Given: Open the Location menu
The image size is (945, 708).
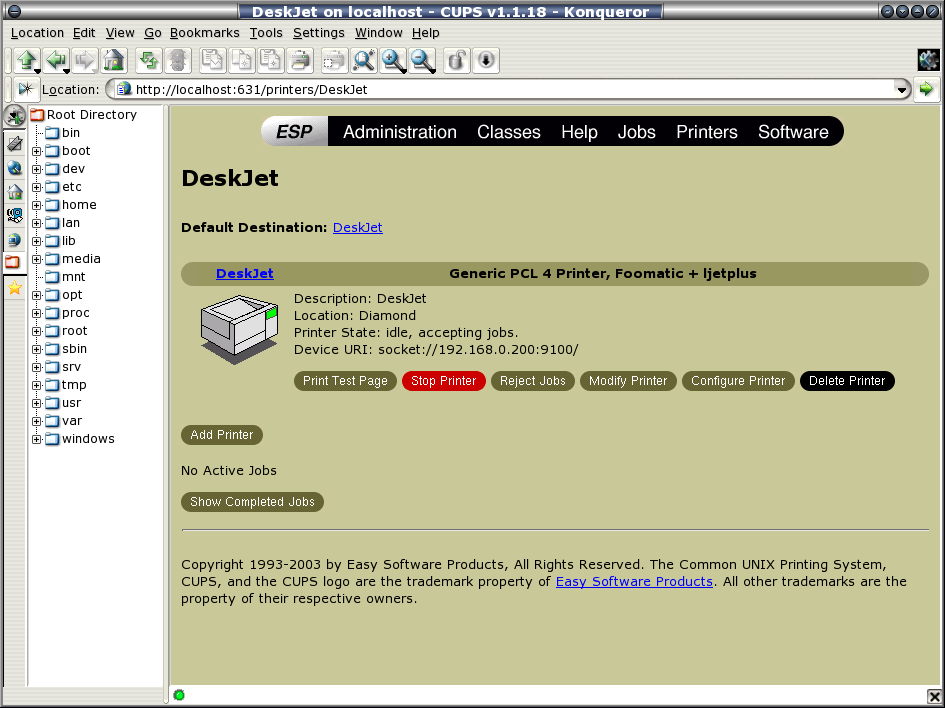Looking at the screenshot, I should (37, 33).
